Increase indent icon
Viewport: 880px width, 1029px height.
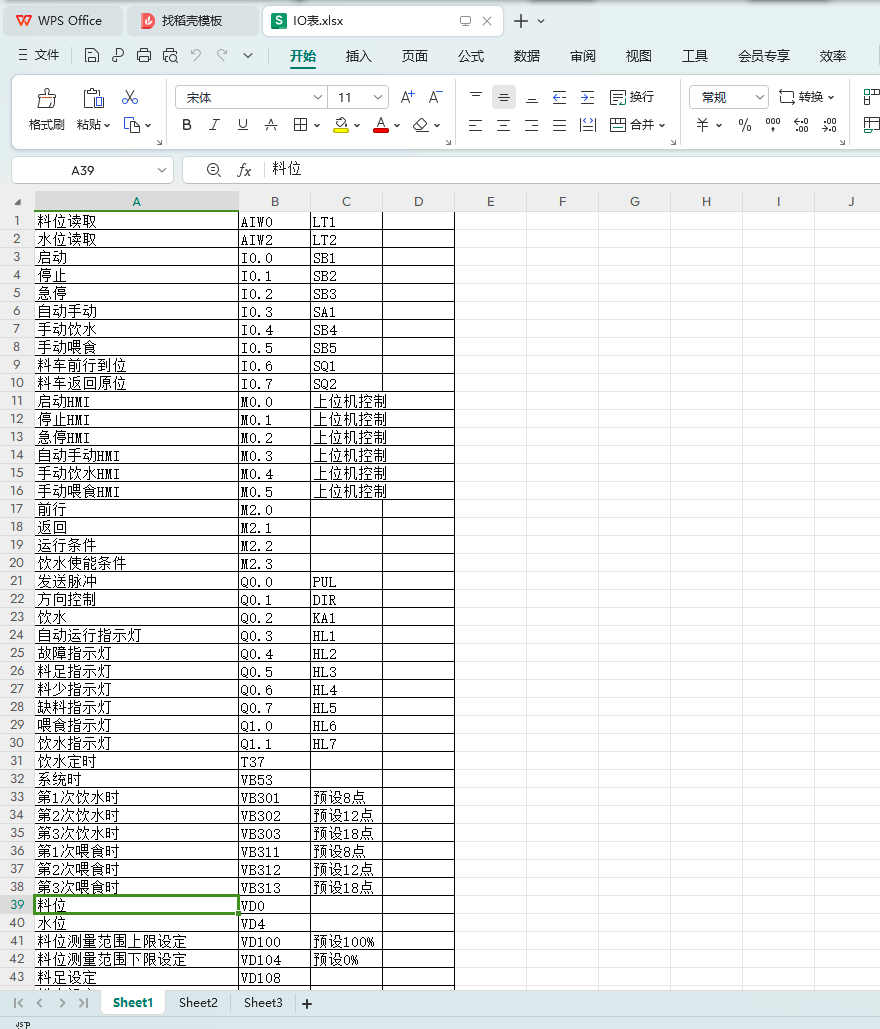(x=587, y=97)
